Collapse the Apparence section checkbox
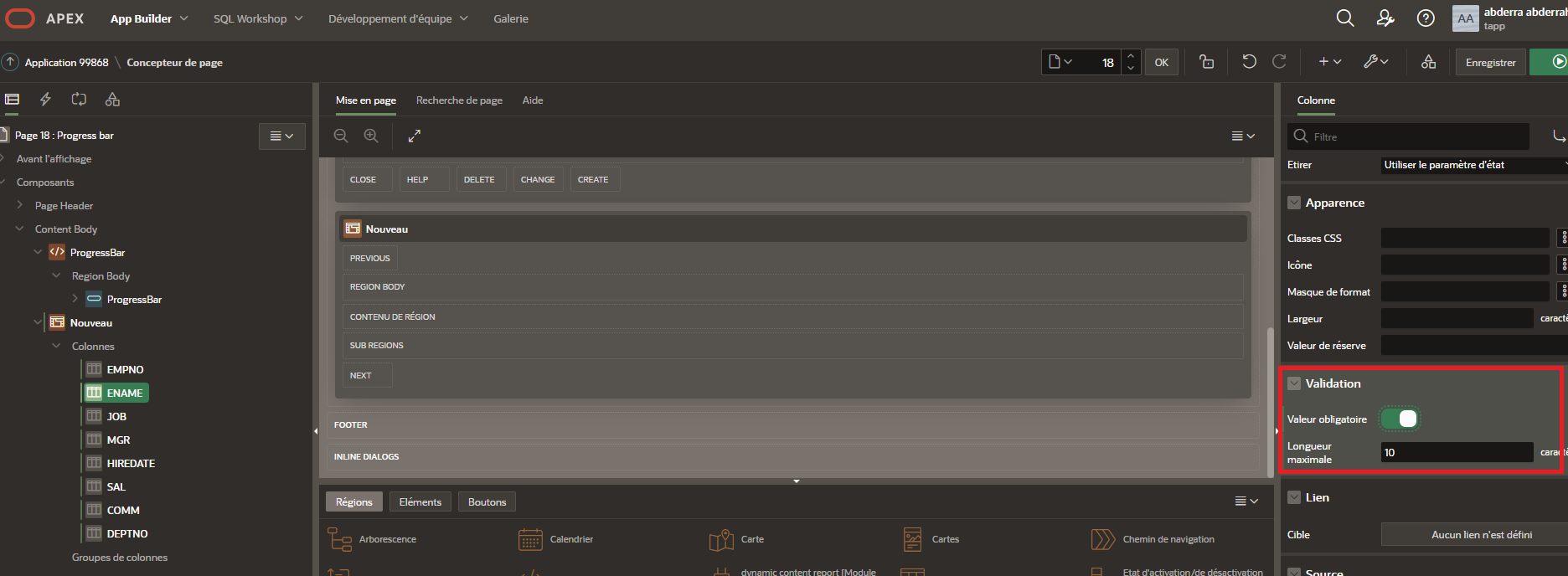 (1294, 203)
